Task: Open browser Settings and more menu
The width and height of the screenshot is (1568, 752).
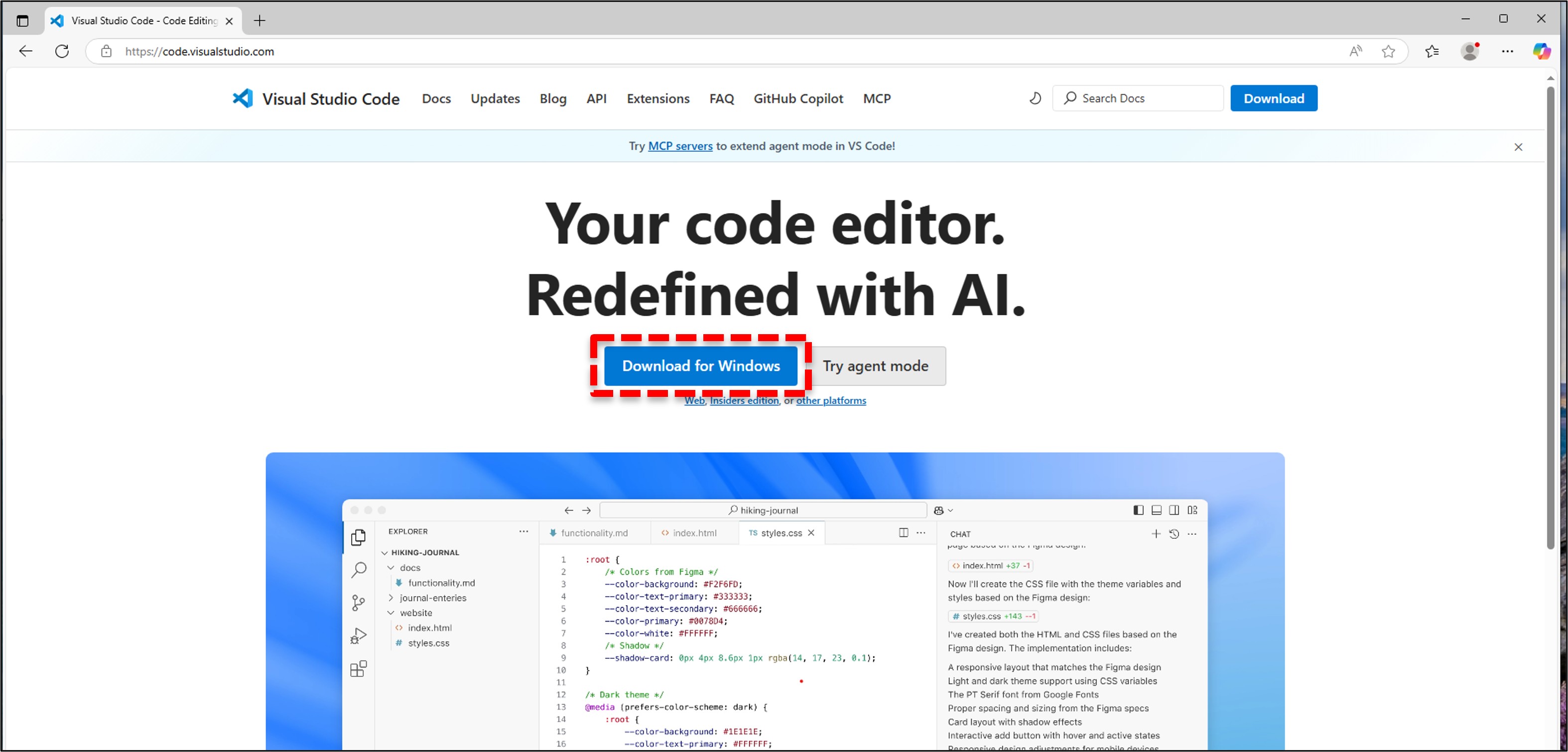Action: tap(1507, 51)
